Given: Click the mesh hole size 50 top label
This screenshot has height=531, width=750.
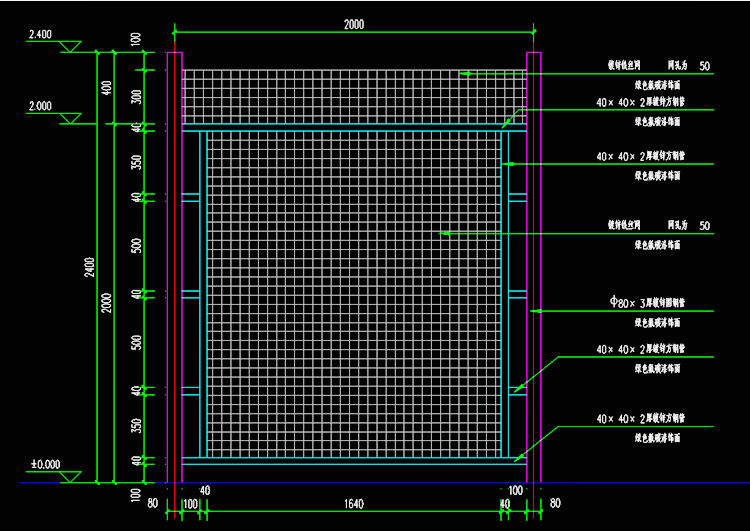Looking at the screenshot, I should coord(704,66).
